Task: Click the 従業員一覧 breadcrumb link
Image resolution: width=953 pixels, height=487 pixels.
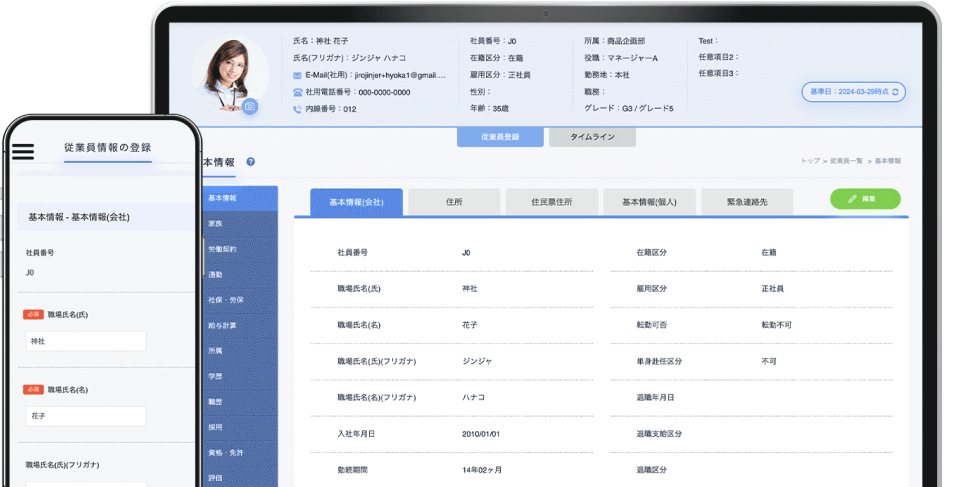Action: (847, 161)
